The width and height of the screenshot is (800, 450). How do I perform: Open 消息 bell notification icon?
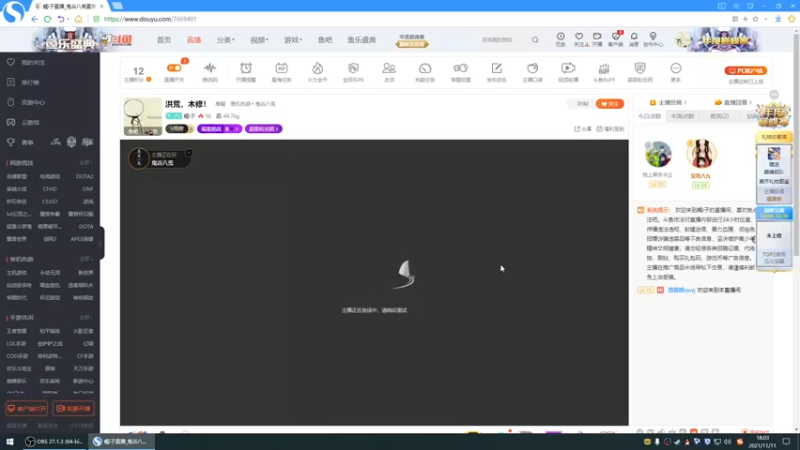pyautogui.click(x=634, y=37)
